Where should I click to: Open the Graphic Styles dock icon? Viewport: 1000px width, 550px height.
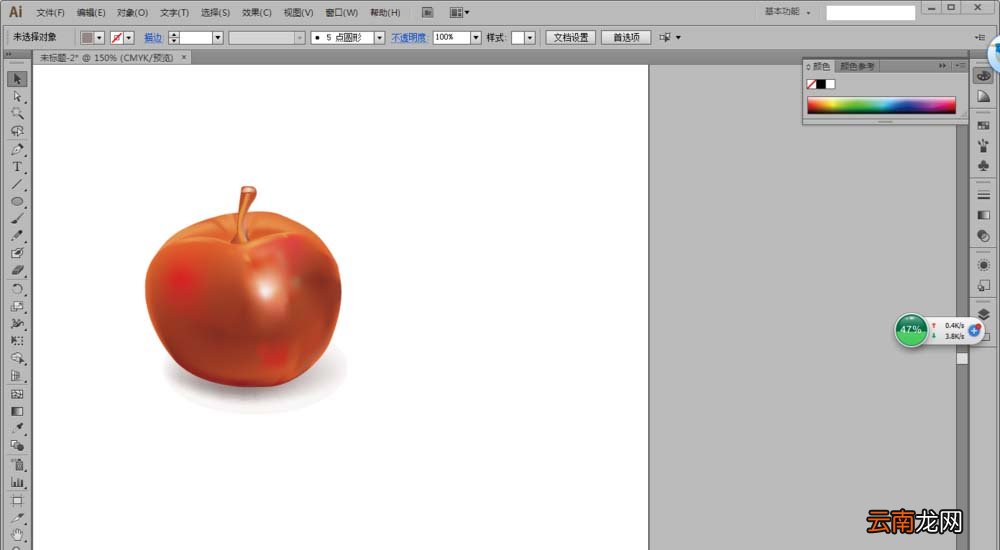click(983, 285)
